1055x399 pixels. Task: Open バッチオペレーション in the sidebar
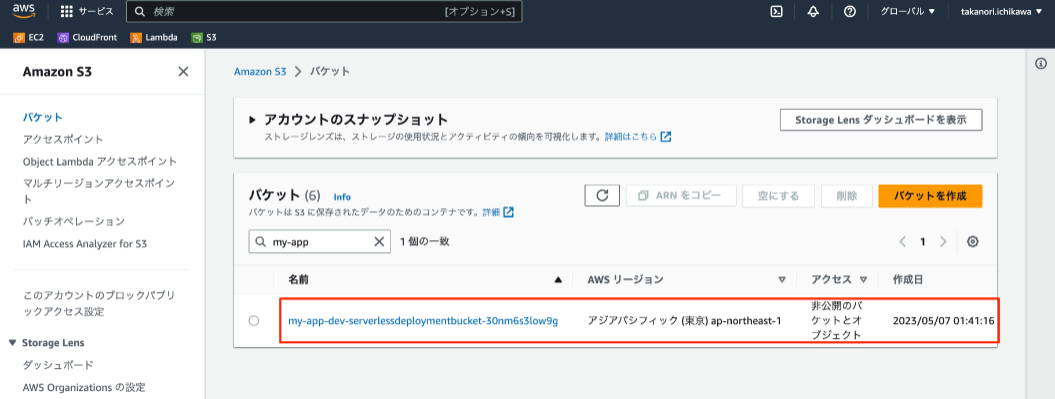coord(73,221)
